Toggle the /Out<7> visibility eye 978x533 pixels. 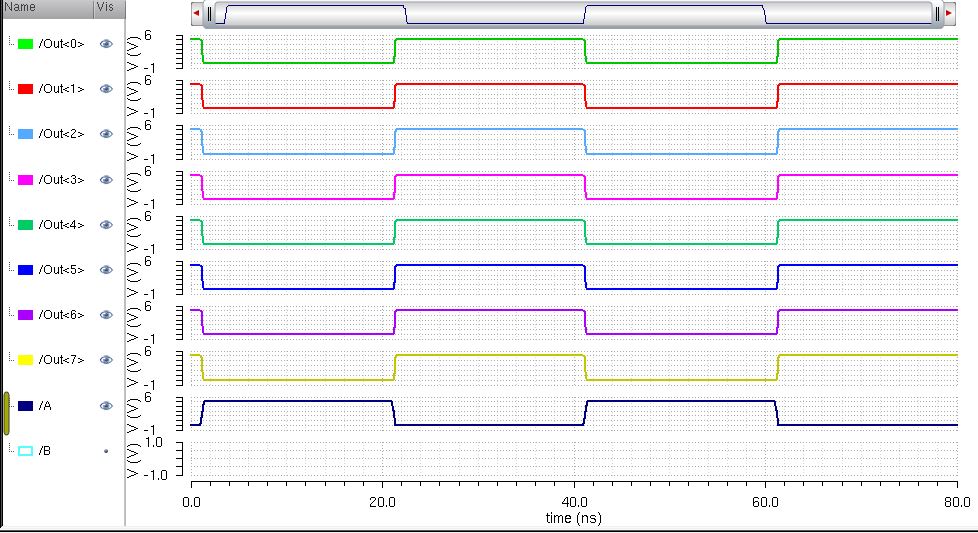(x=106, y=360)
